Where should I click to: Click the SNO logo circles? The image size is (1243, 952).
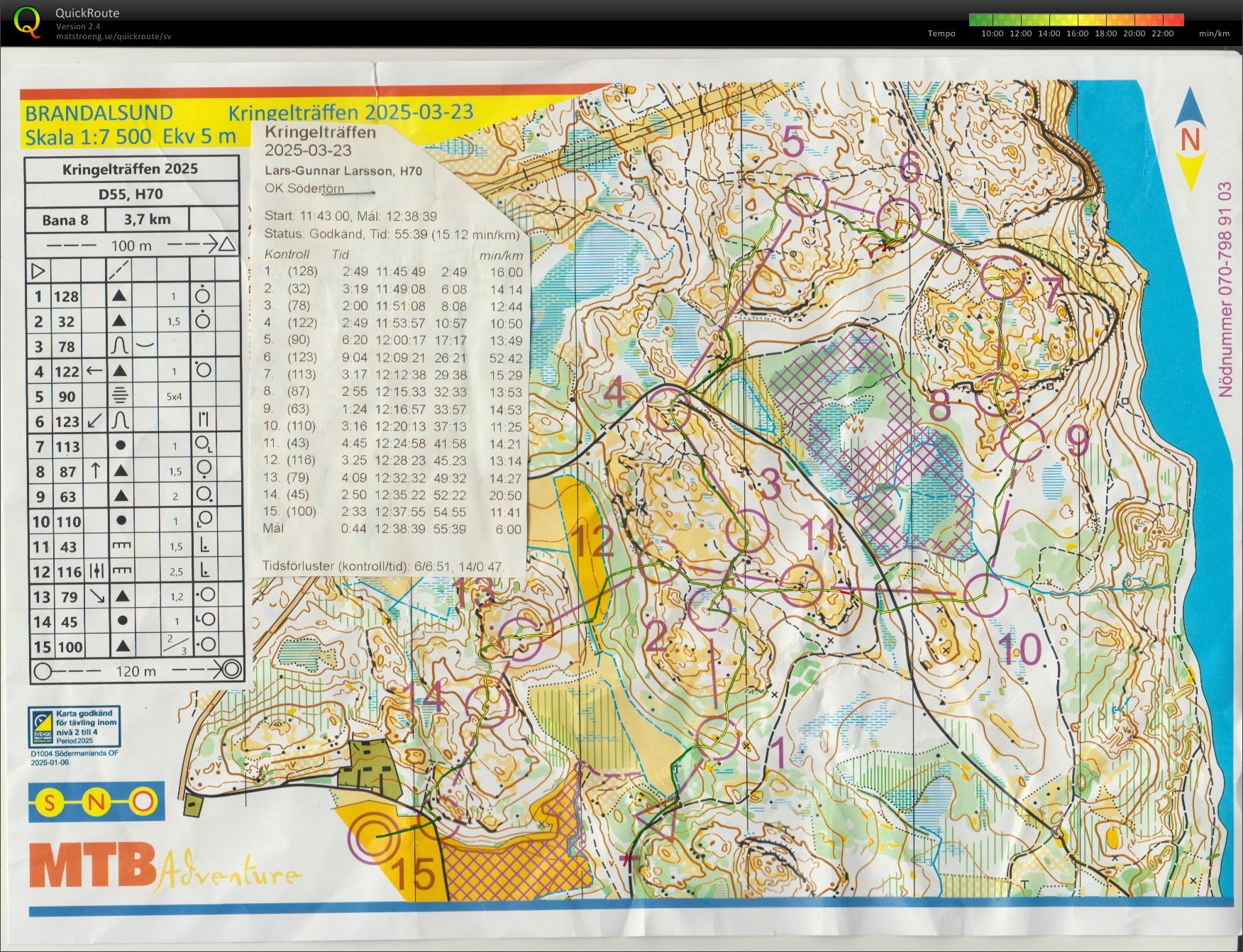(96, 802)
